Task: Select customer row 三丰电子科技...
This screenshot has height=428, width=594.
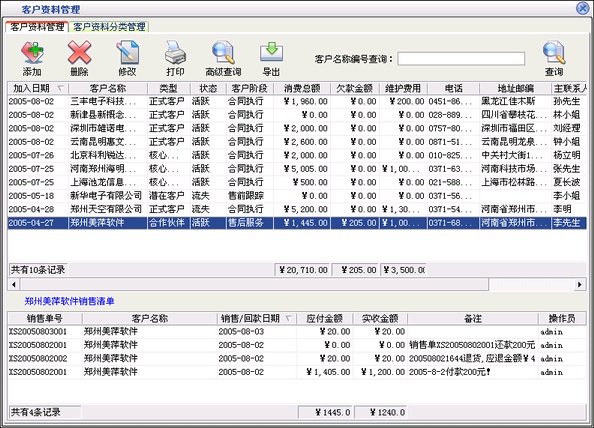Action: 297,101
